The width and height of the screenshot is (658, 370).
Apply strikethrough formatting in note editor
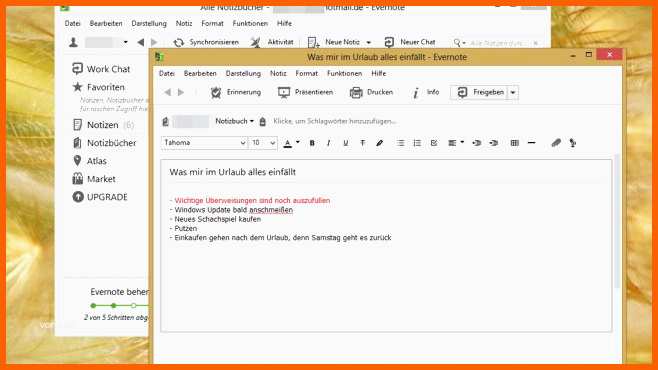(363, 143)
